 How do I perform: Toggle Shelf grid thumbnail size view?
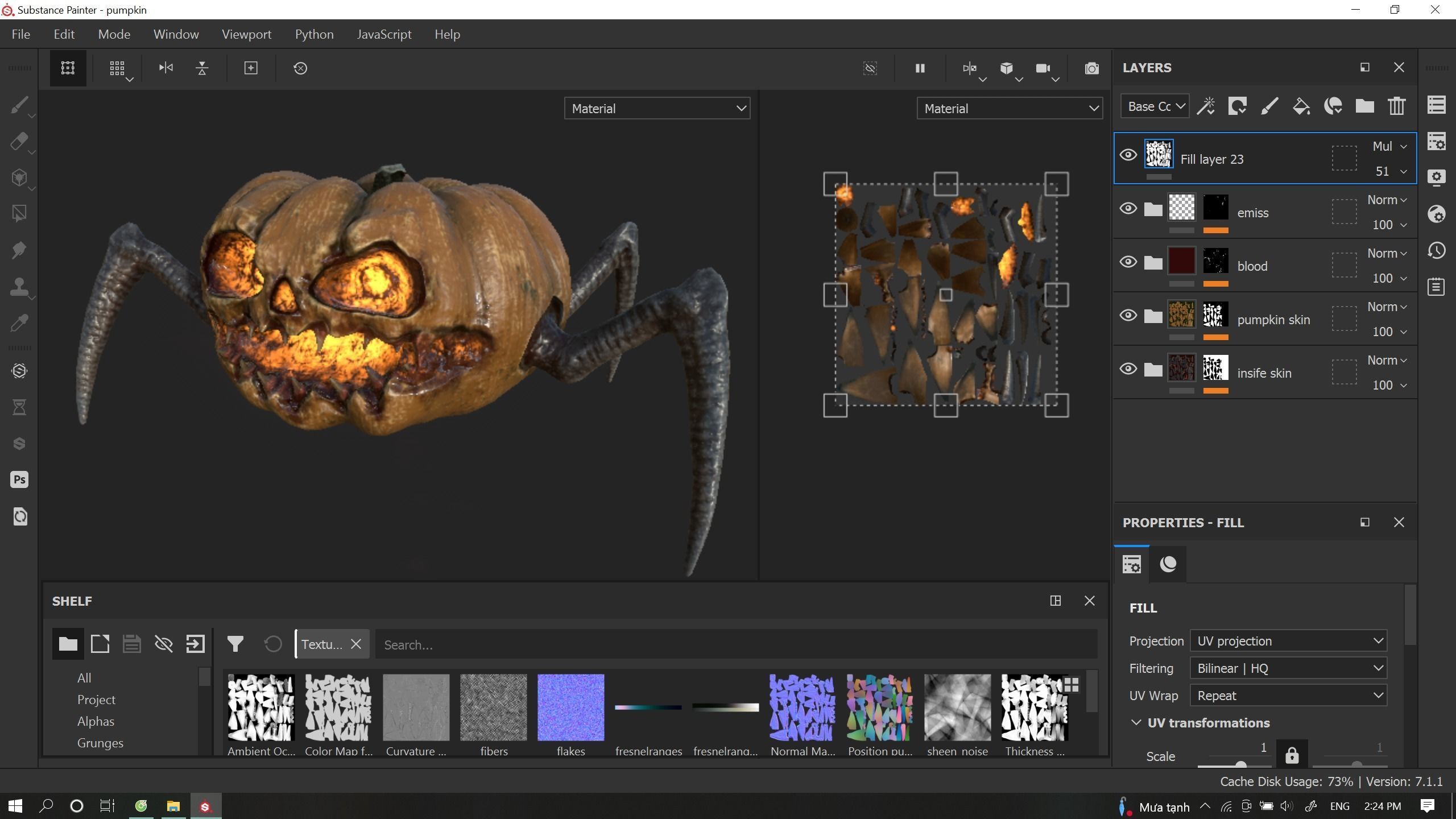coord(1072,685)
